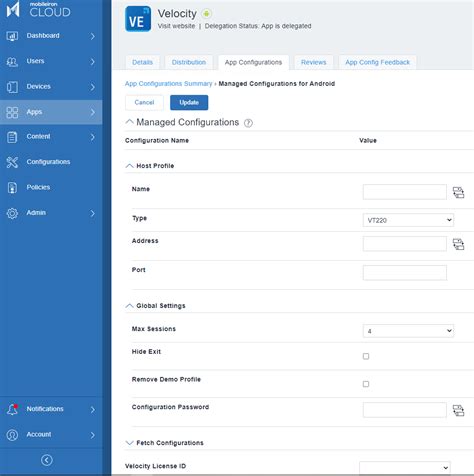
Task: Click substitution variable icon for Address field
Action: point(458,244)
